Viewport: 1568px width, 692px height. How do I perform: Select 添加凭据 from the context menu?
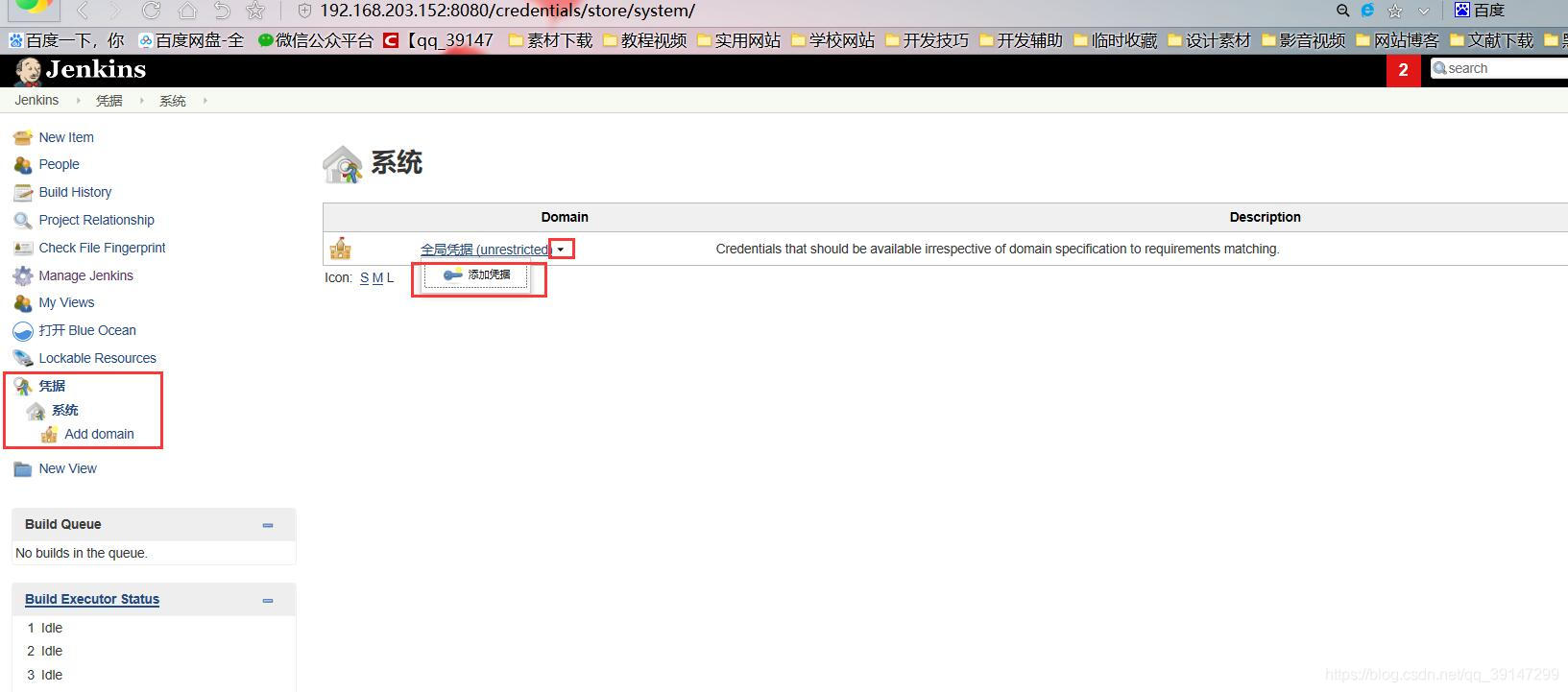(x=477, y=274)
